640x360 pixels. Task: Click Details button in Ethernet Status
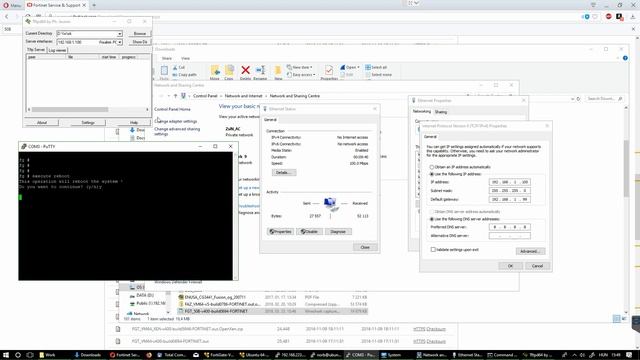[284, 173]
